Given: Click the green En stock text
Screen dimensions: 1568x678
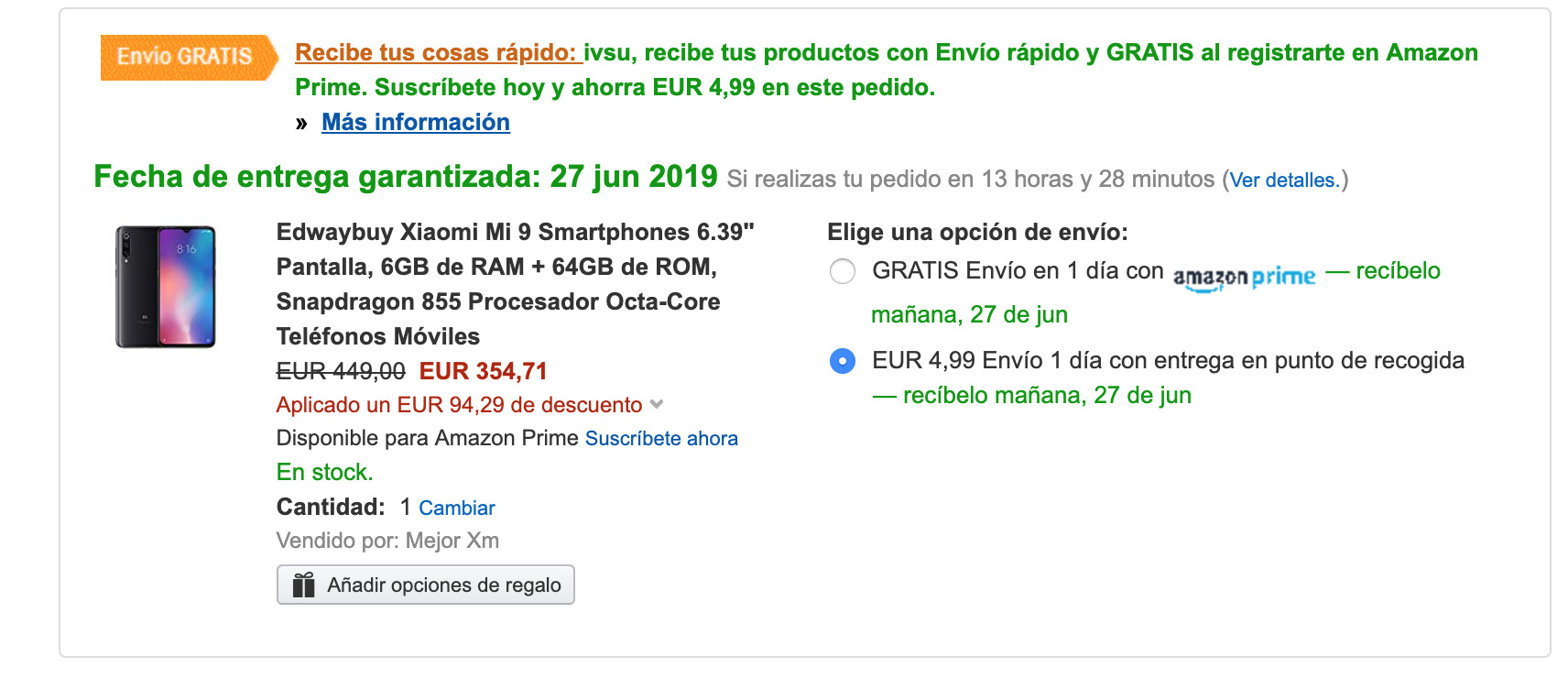Looking at the screenshot, I should click(324, 473).
